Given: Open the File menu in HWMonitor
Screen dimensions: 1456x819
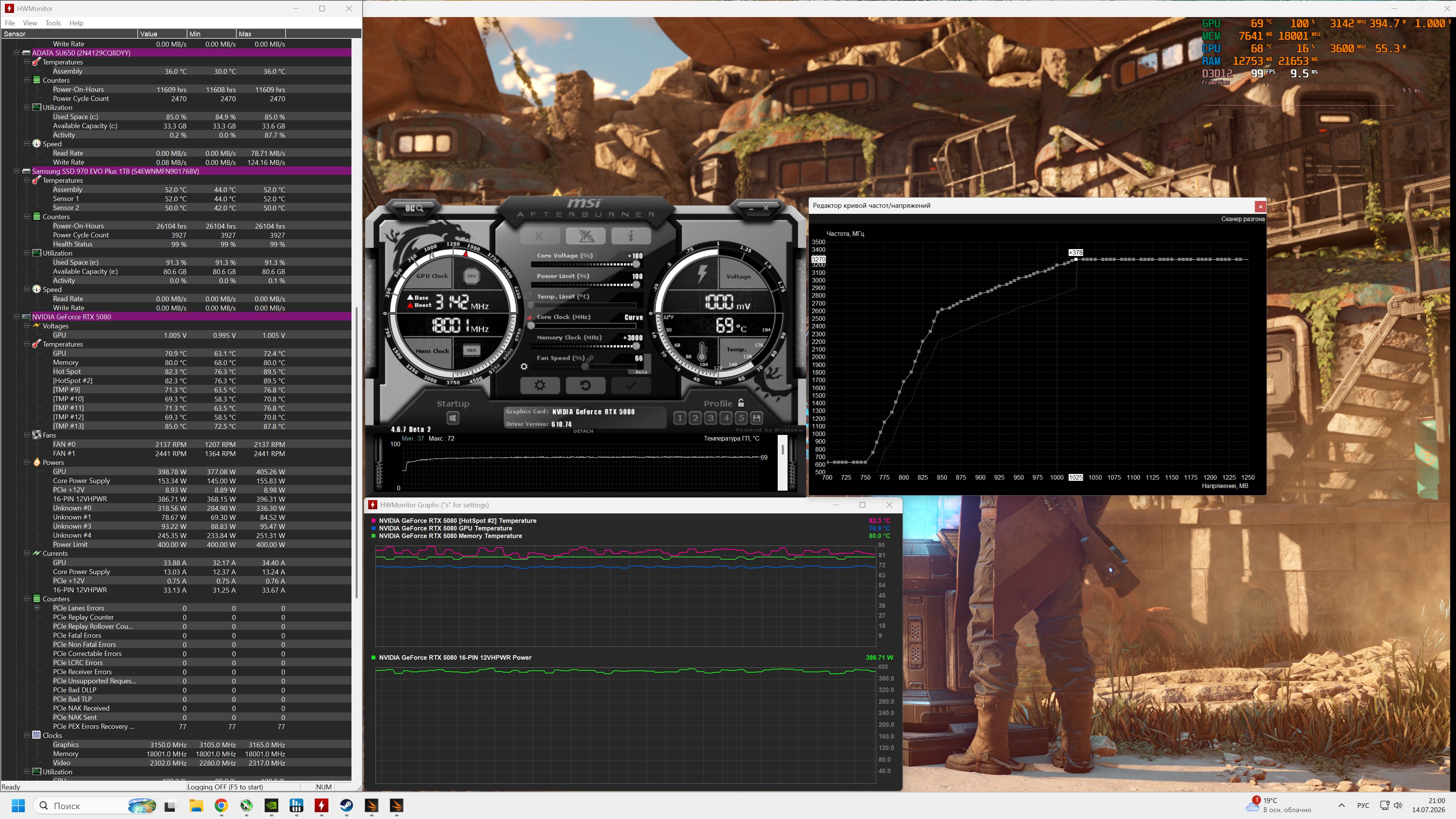Looking at the screenshot, I should [9, 23].
